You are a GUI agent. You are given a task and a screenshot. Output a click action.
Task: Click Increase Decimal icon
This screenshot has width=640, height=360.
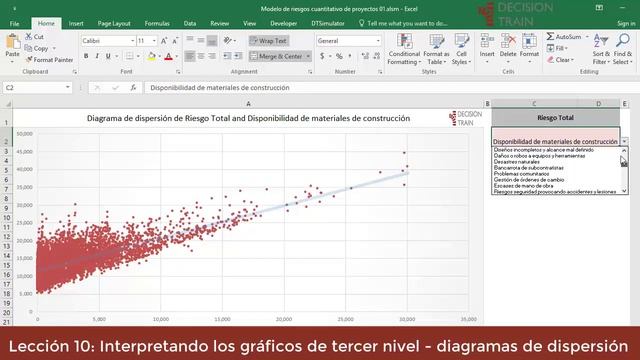365,56
